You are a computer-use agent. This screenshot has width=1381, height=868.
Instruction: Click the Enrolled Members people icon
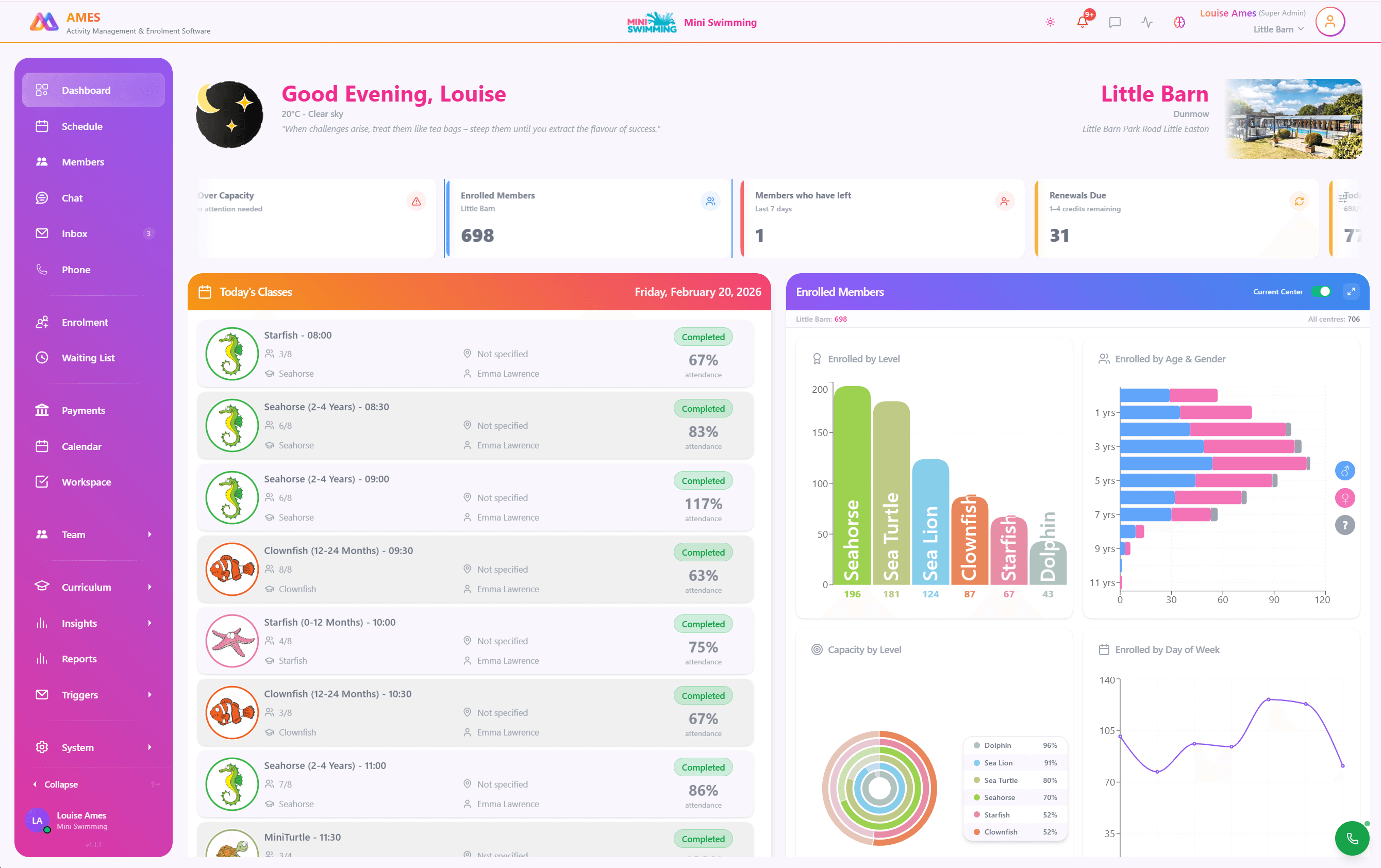[x=710, y=201]
